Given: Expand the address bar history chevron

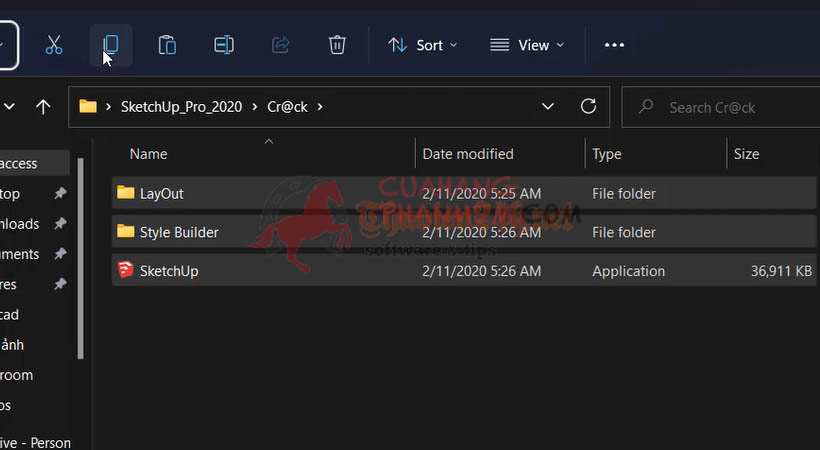Looking at the screenshot, I should point(548,107).
